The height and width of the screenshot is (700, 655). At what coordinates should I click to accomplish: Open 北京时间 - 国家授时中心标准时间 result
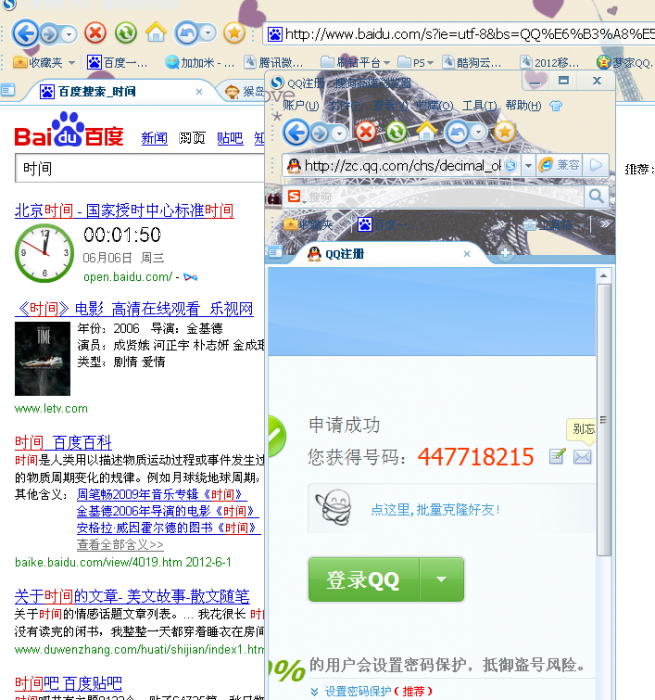(x=124, y=210)
